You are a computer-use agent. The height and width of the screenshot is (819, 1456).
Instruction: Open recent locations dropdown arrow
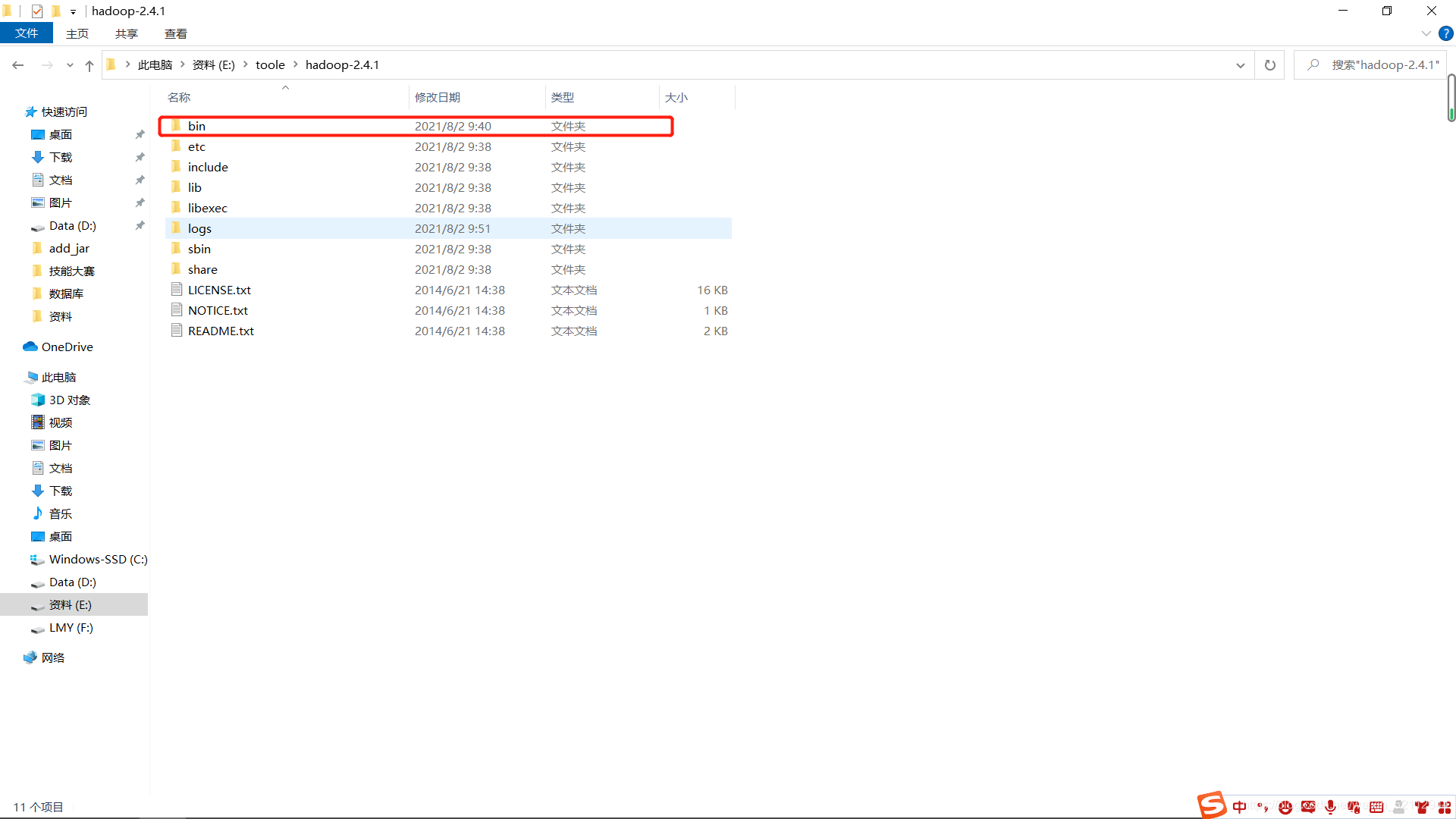pos(70,65)
